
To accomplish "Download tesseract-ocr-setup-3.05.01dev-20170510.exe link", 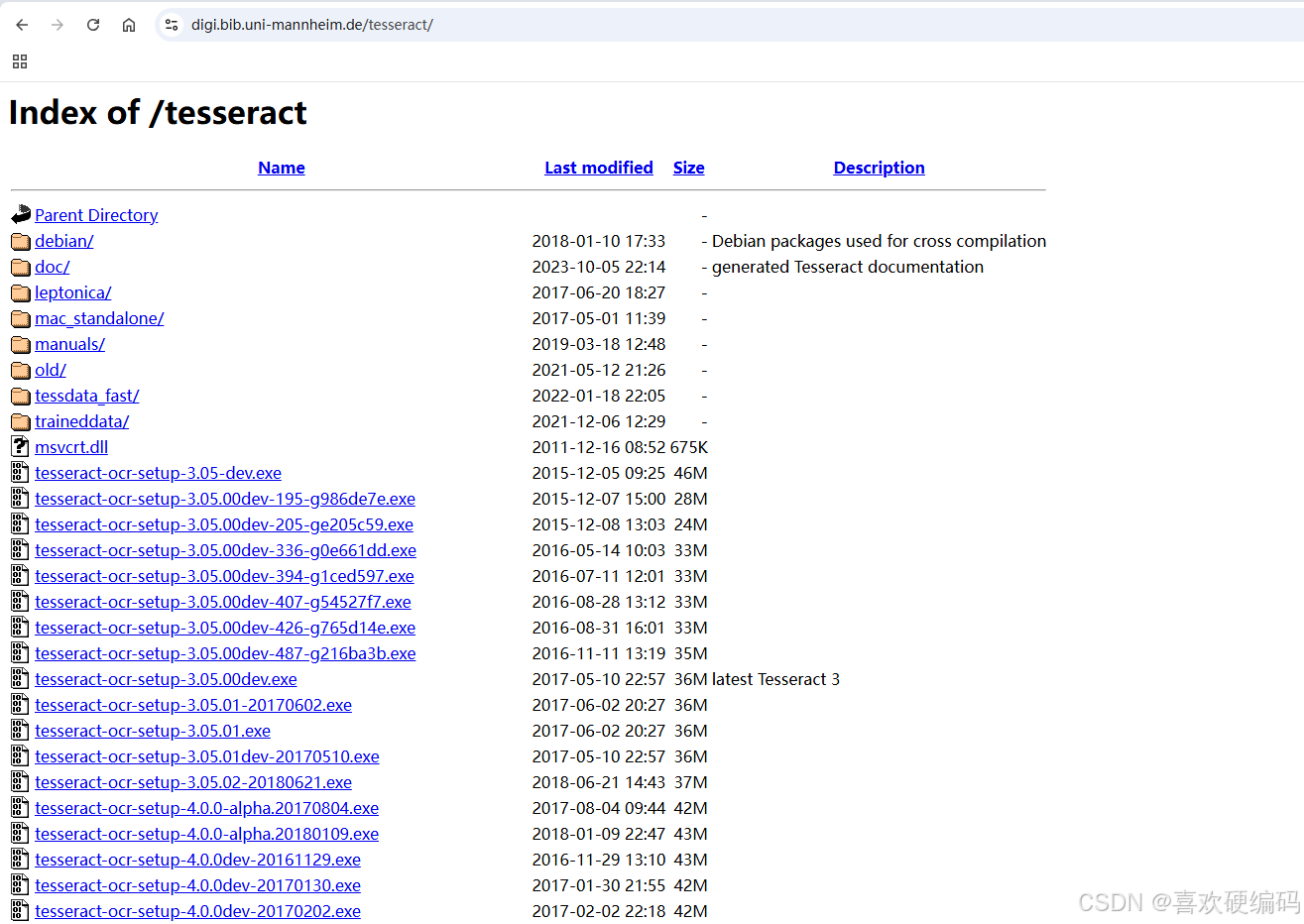I will 207,756.
